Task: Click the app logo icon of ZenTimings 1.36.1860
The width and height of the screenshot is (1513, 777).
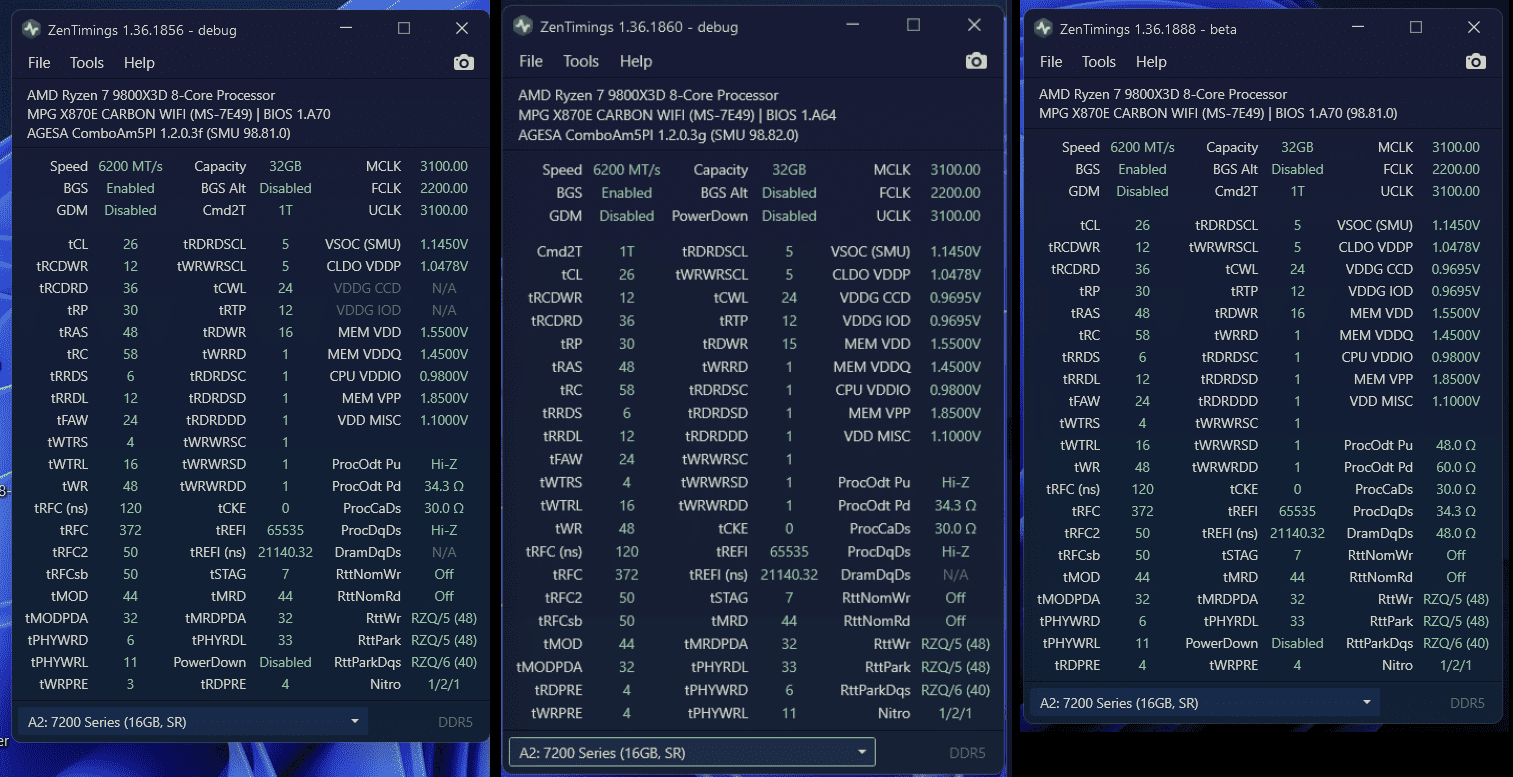Action: tap(522, 27)
